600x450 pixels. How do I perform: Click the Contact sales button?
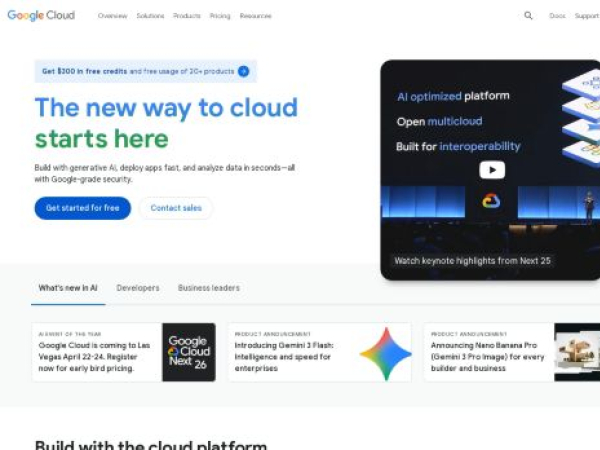click(176, 208)
